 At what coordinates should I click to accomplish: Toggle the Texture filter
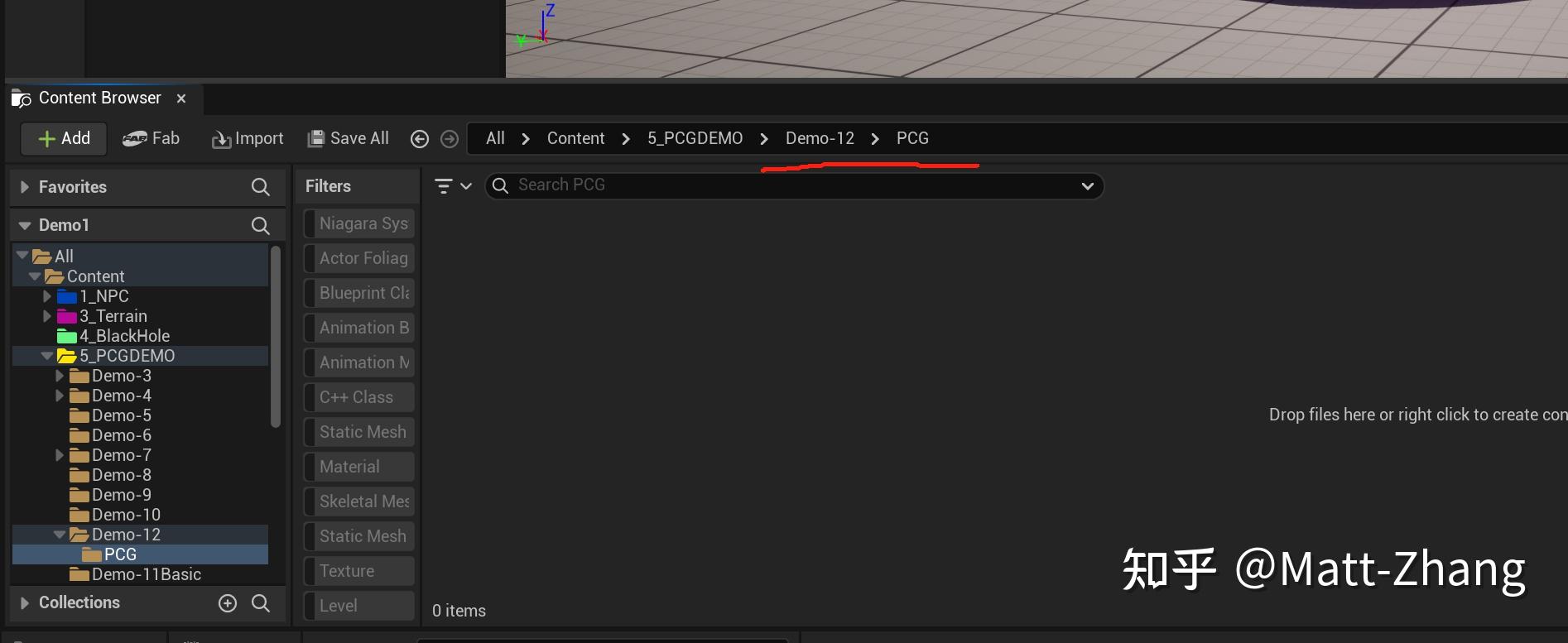click(359, 571)
